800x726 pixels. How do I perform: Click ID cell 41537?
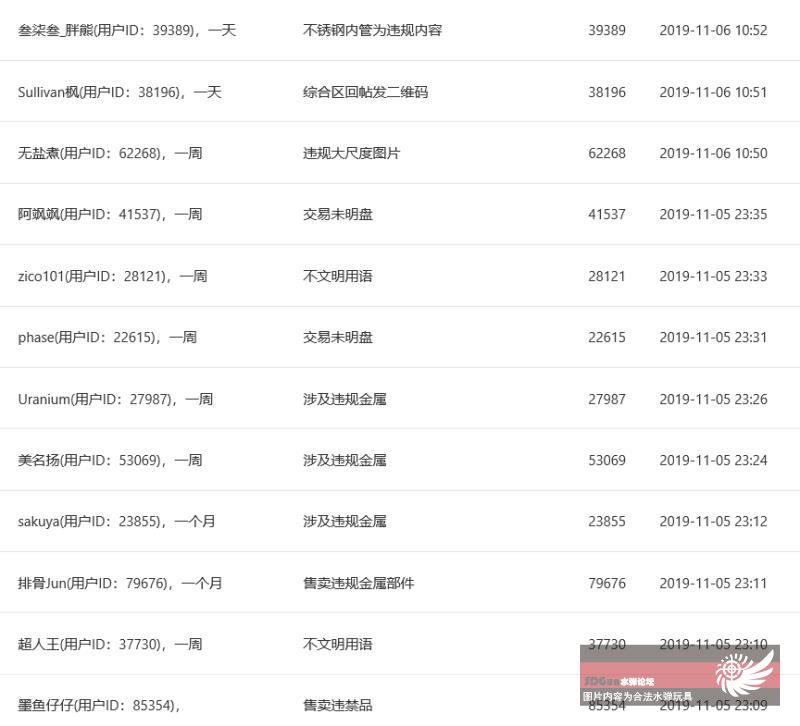point(607,214)
